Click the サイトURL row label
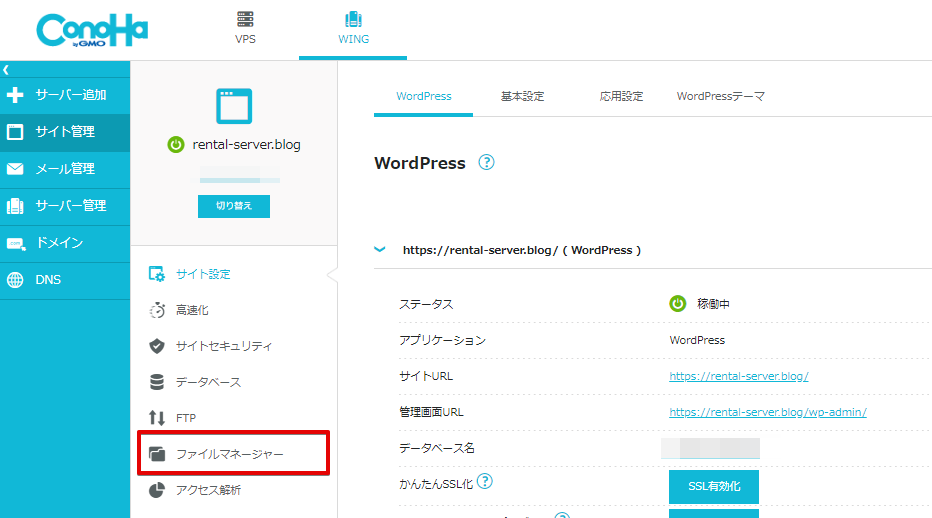Image resolution: width=932 pixels, height=518 pixels. tap(426, 376)
